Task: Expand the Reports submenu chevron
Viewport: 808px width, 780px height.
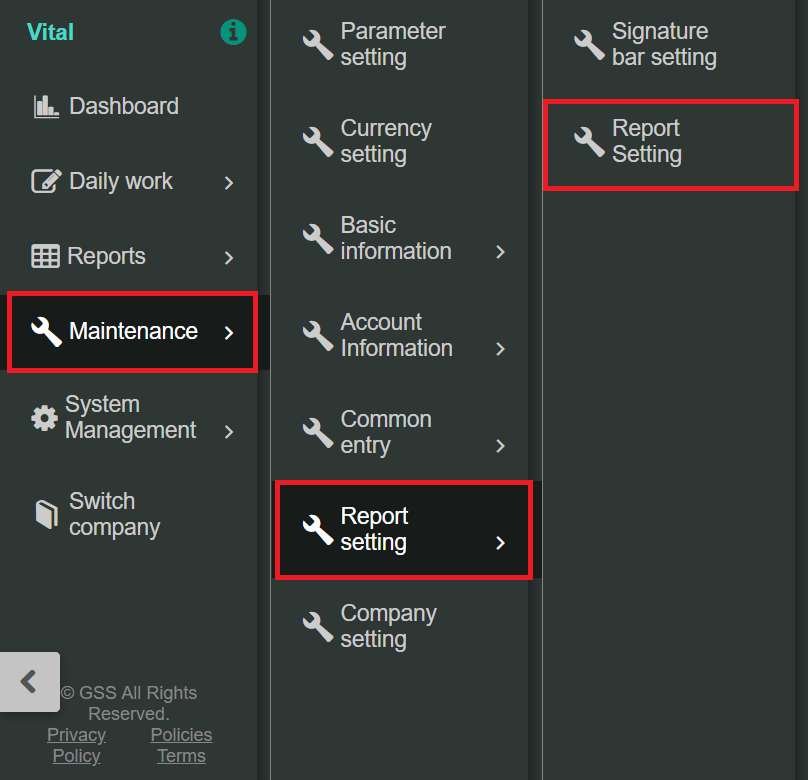Action: tap(229, 257)
